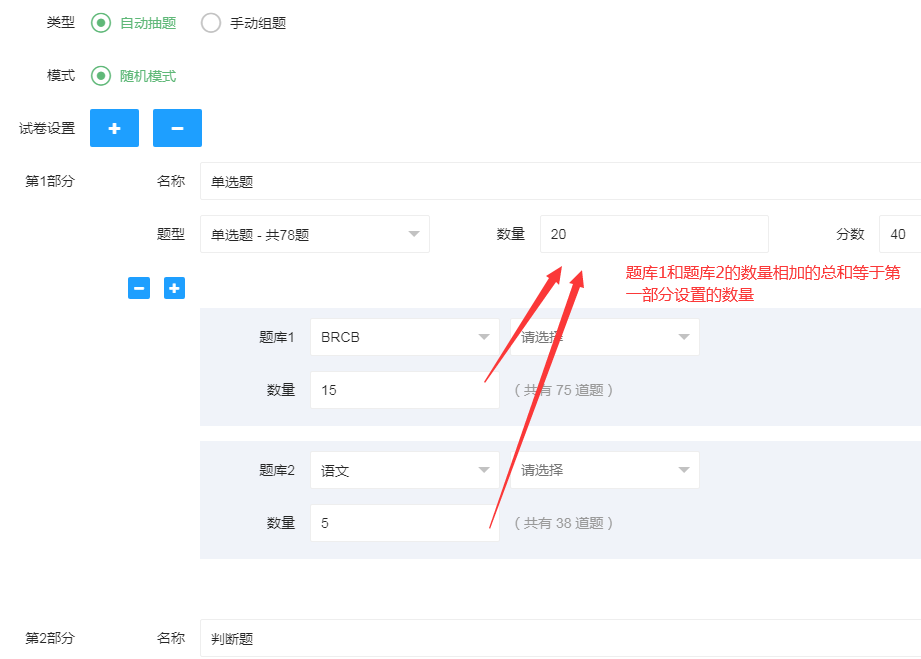Viewport: 921px width, 659px height.
Task: Click the 题库1 数量 field showing 15
Action: 404,390
